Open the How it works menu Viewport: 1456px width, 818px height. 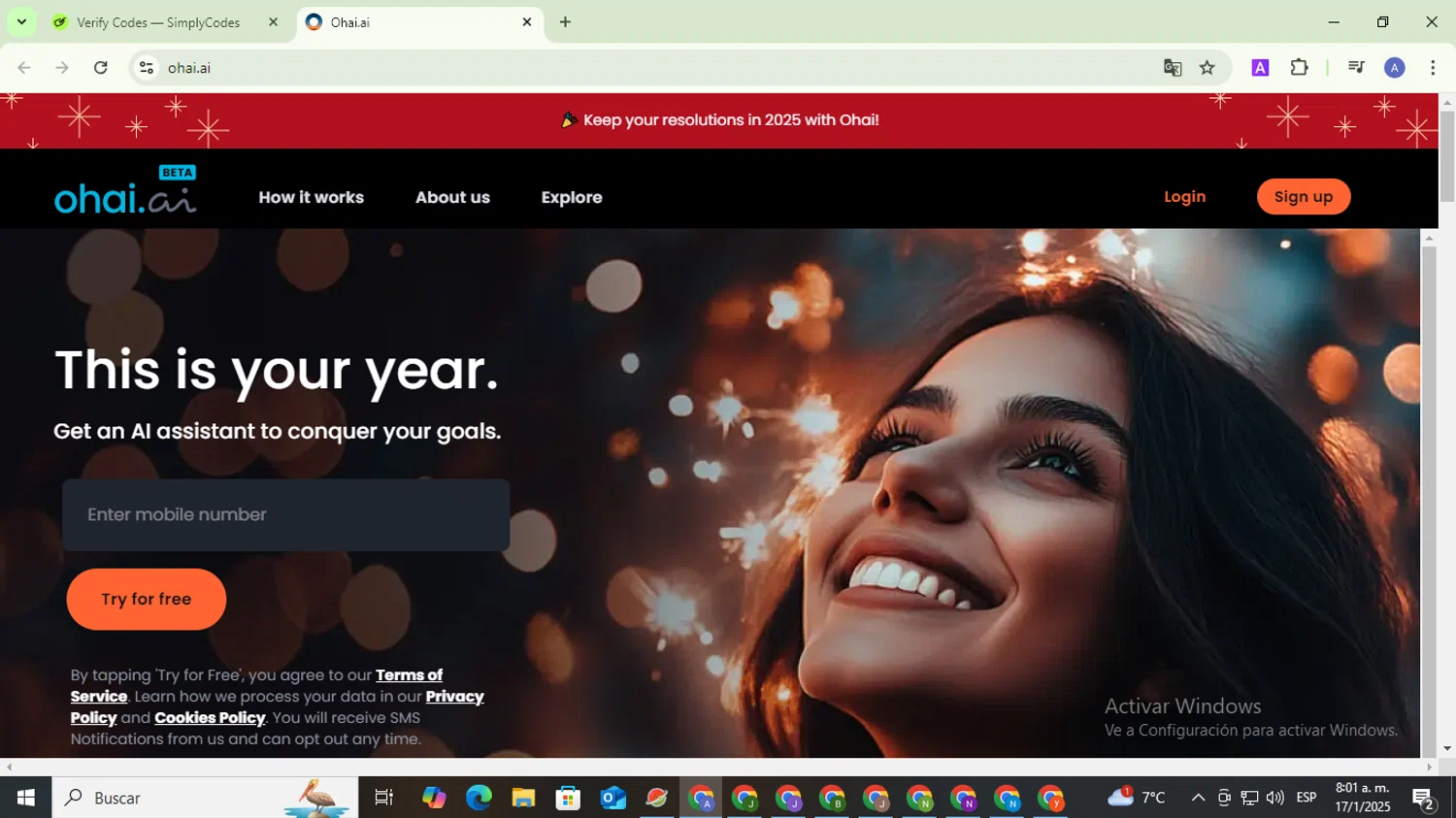click(x=312, y=197)
